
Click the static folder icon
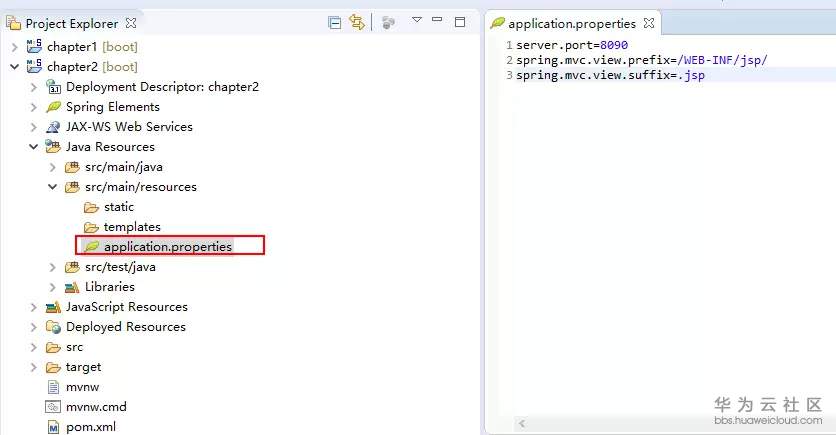(91, 207)
